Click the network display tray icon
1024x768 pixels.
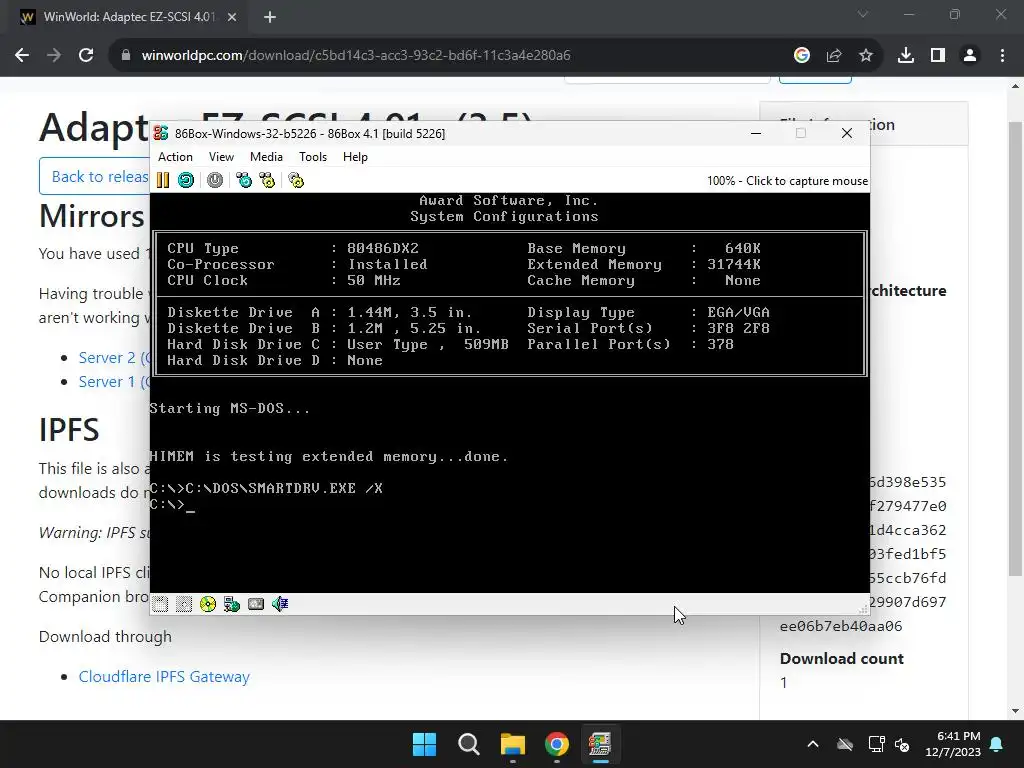tap(875, 744)
